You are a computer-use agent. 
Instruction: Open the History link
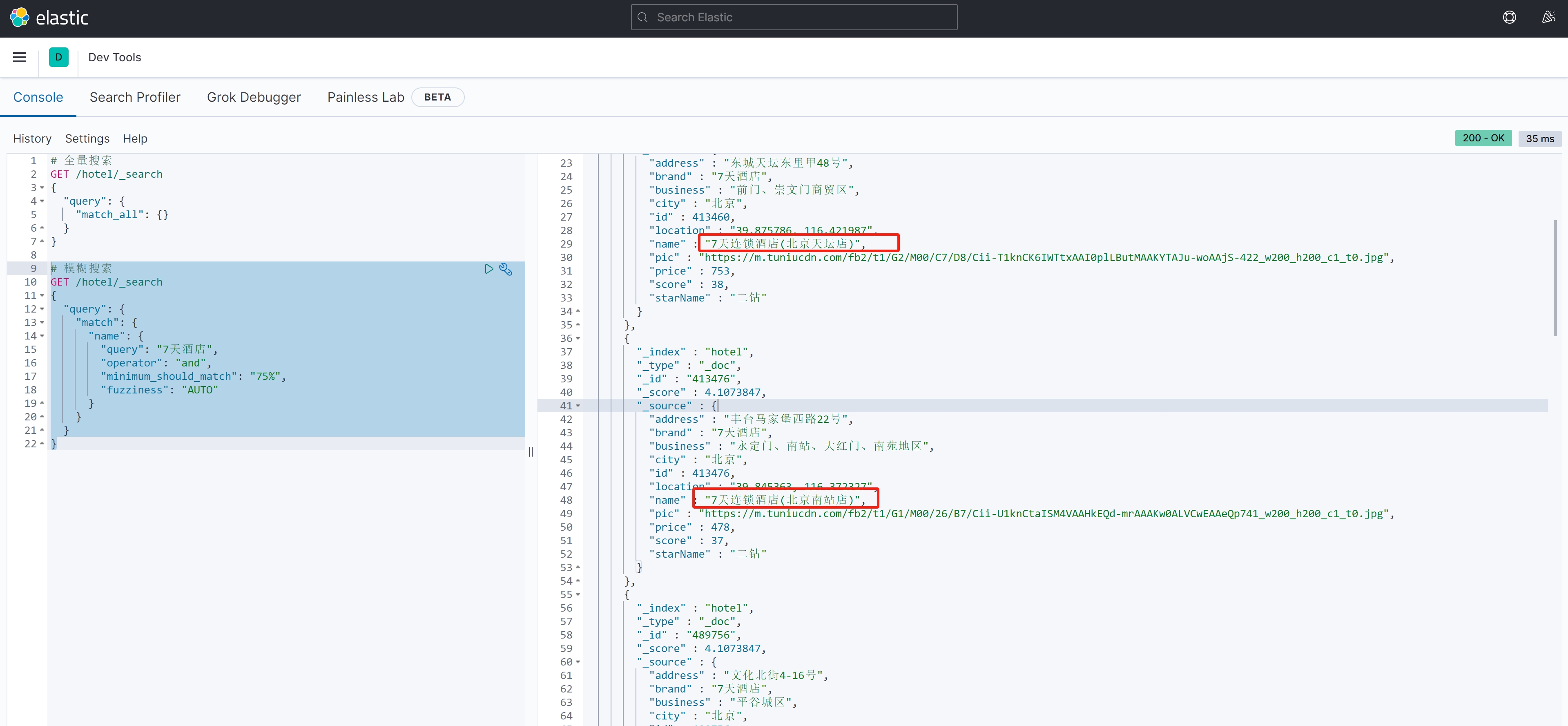click(32, 139)
